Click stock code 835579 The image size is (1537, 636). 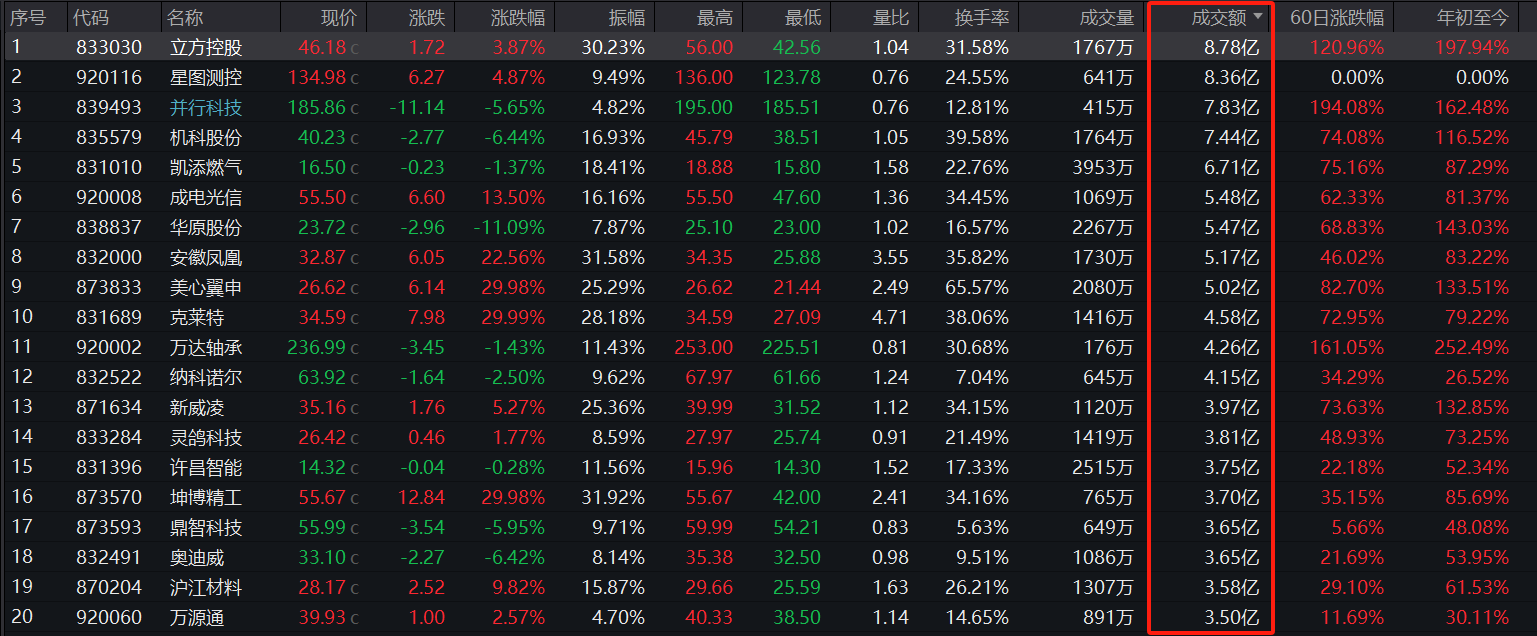[x=109, y=137]
